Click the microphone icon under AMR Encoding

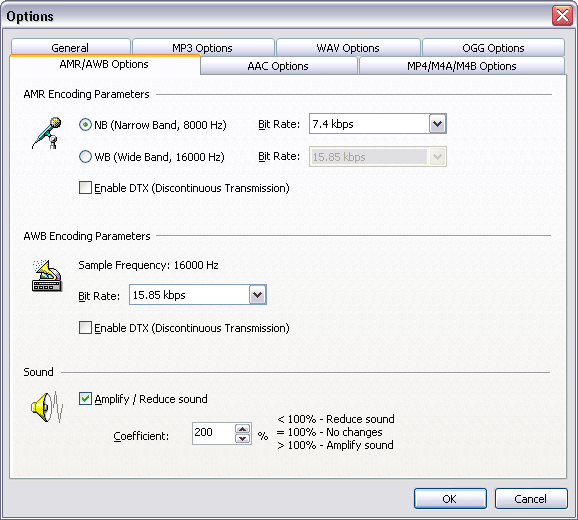point(47,133)
